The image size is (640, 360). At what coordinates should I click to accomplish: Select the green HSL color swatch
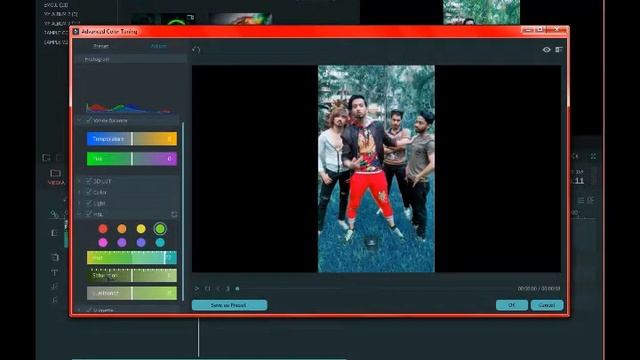pos(160,229)
